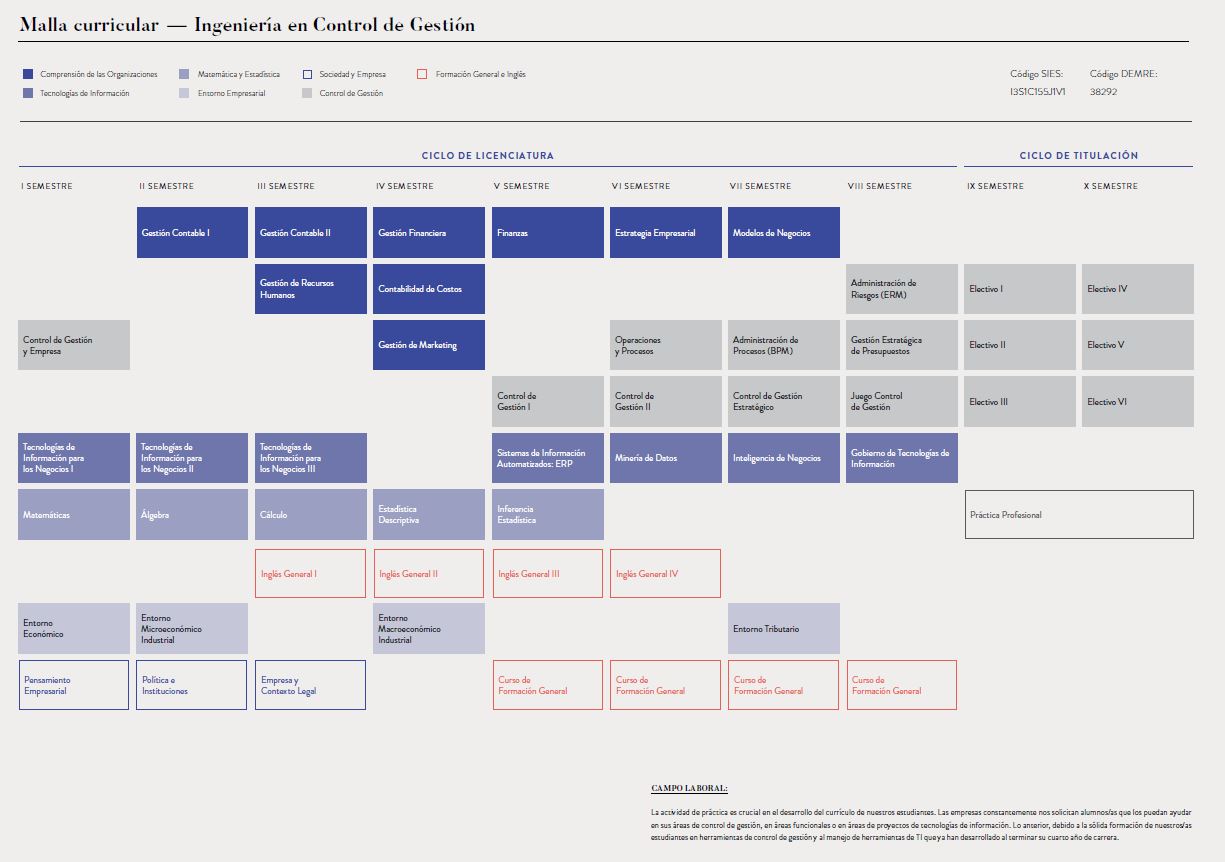Click the Gestión Contable I course box

[192, 233]
